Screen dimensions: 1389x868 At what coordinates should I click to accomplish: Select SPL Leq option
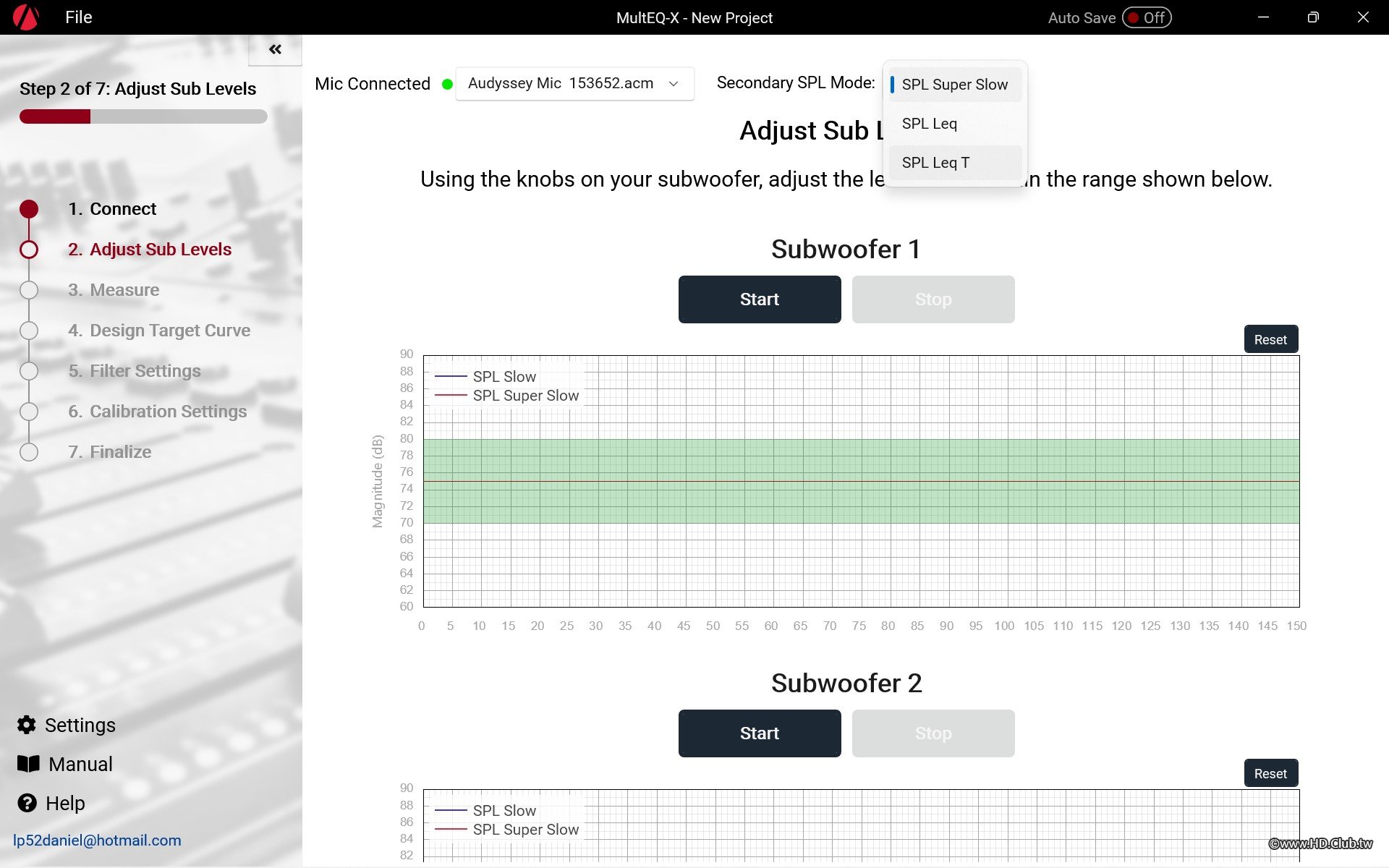tap(954, 124)
